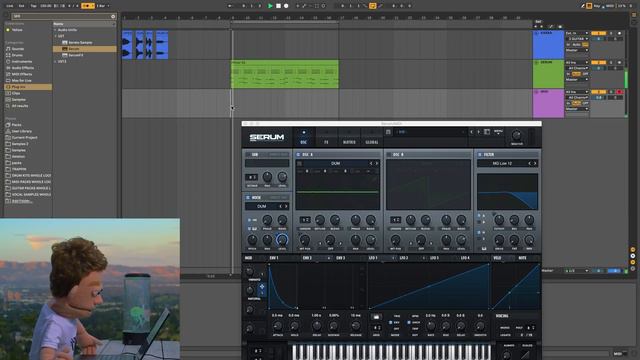
Task: Open Packs in Places list
Action: [16, 125]
